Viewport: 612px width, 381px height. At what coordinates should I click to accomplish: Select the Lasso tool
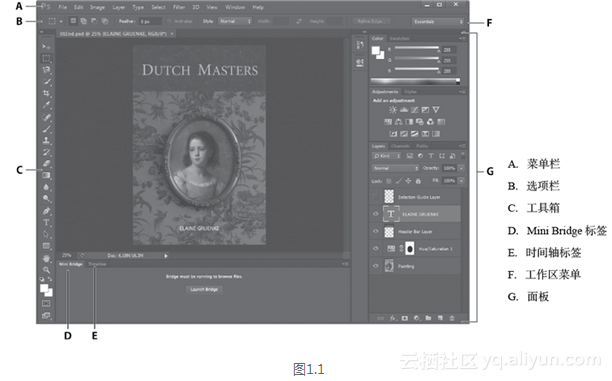tap(46, 70)
